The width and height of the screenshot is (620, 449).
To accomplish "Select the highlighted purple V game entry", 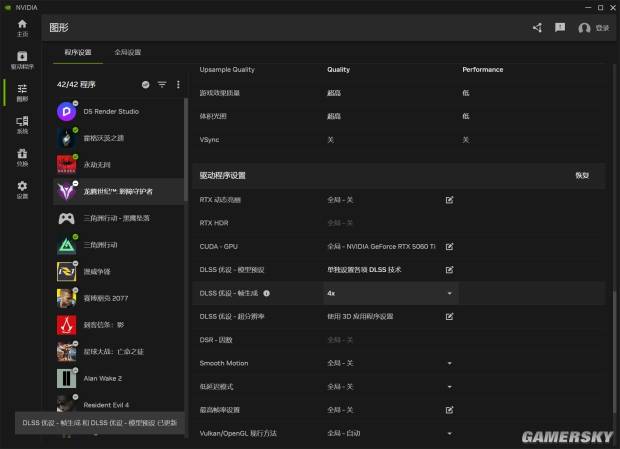I will click(119, 192).
